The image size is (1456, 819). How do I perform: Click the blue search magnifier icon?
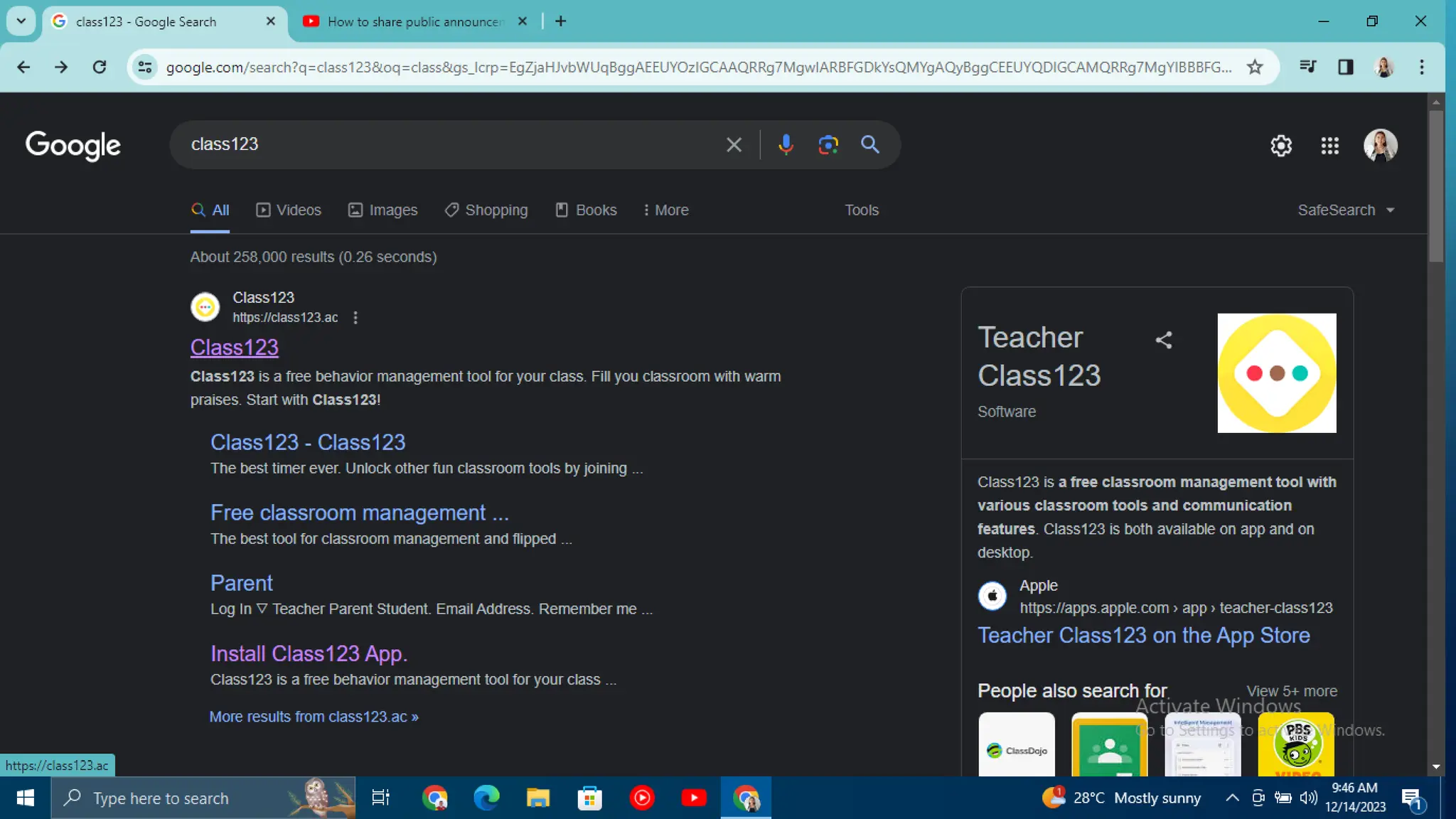(x=870, y=144)
